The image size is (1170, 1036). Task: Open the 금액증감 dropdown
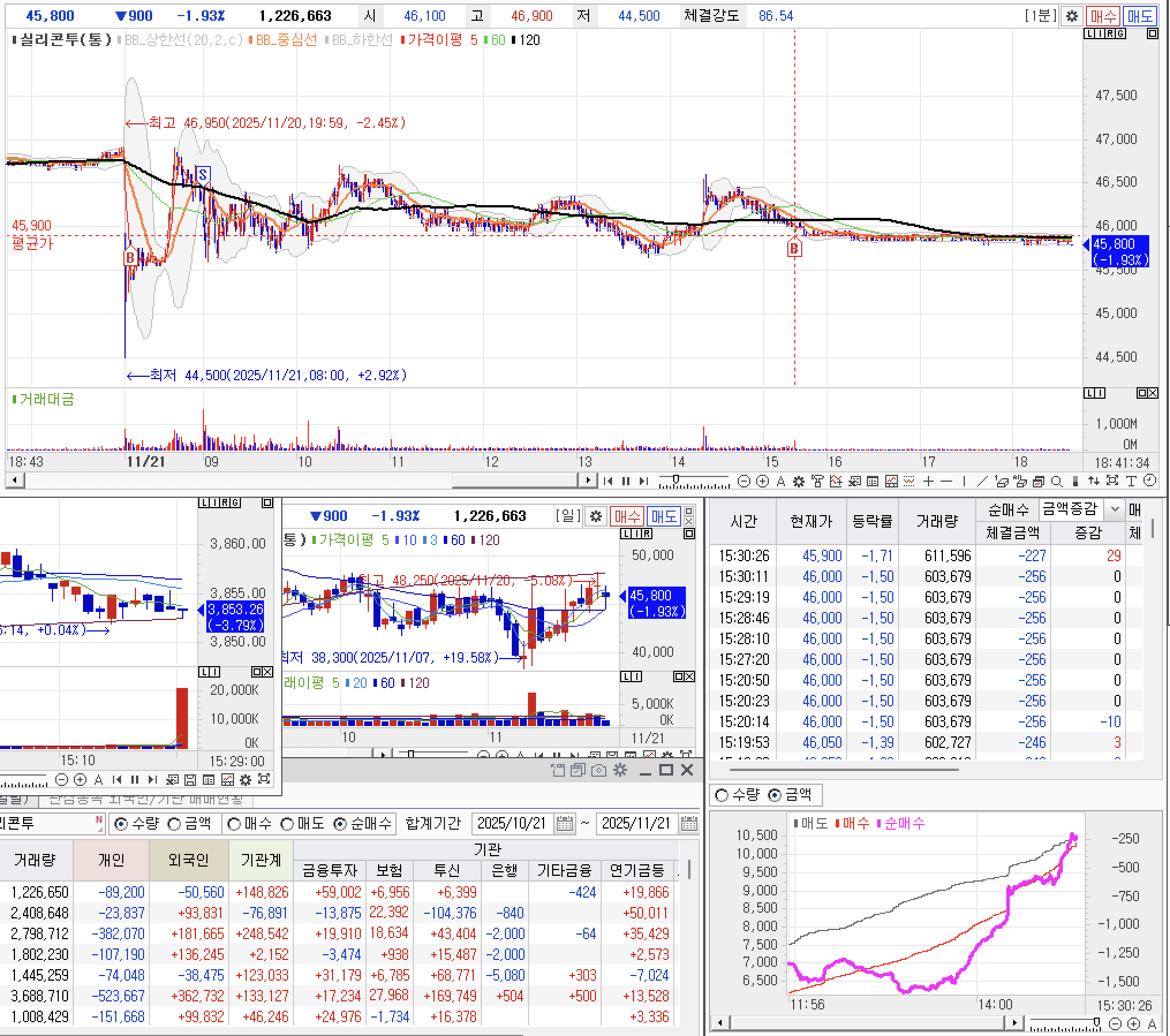coord(1115,509)
